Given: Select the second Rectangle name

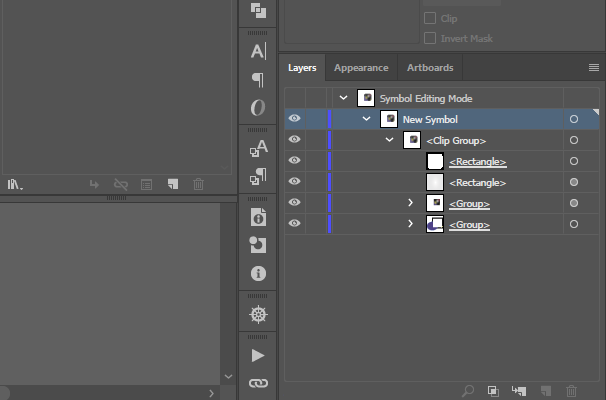Looking at the screenshot, I should pos(478,182).
